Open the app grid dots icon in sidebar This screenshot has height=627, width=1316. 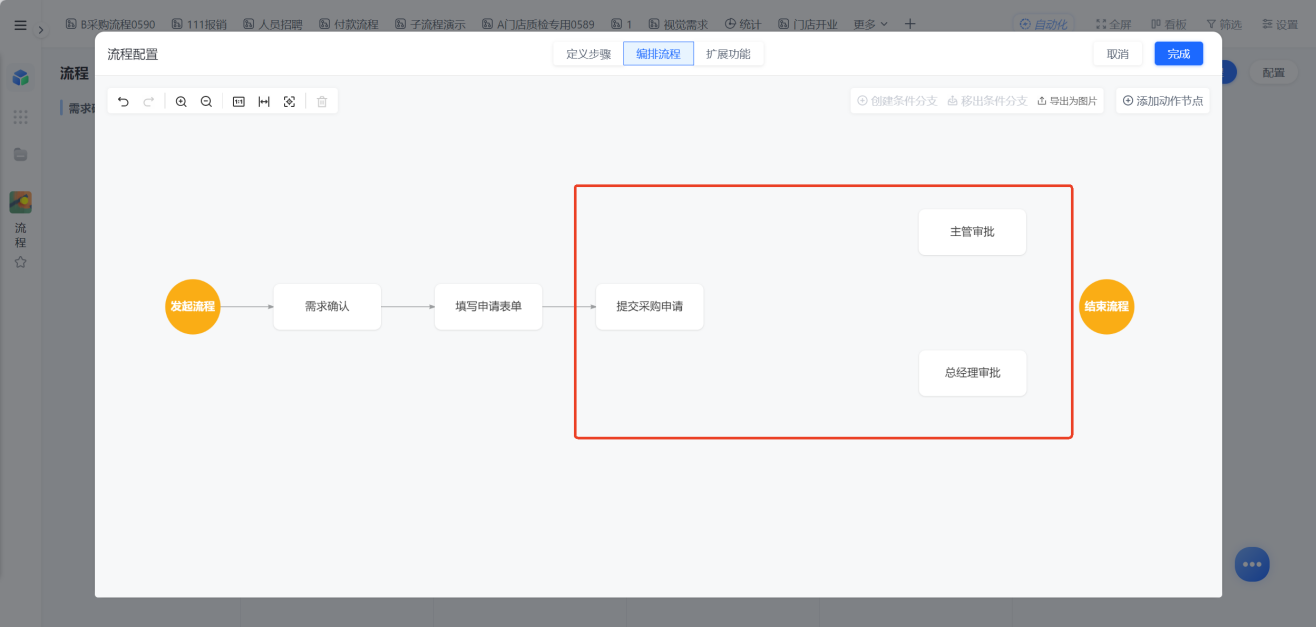tap(20, 117)
